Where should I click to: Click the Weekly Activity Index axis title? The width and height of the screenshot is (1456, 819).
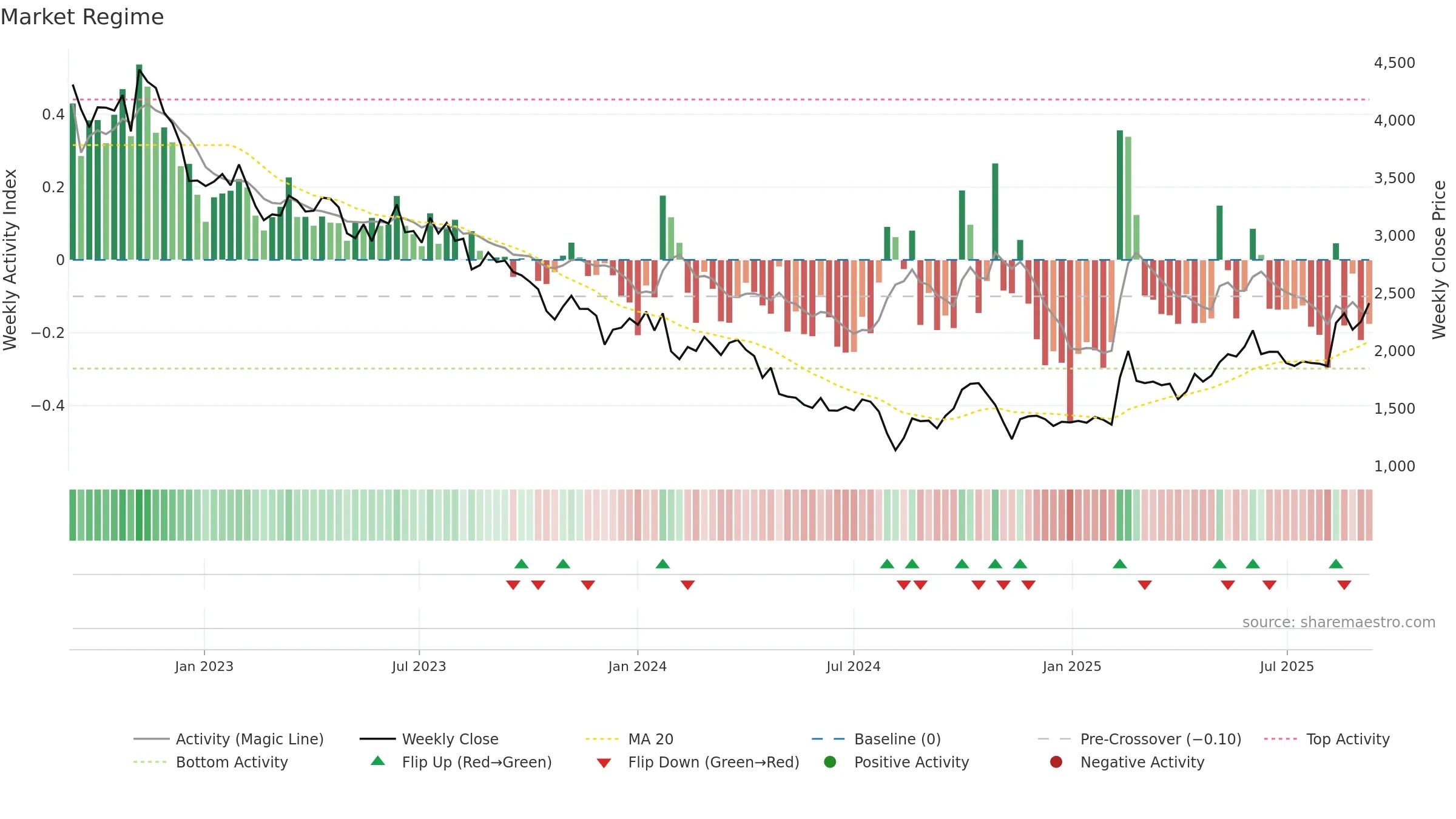[10, 260]
